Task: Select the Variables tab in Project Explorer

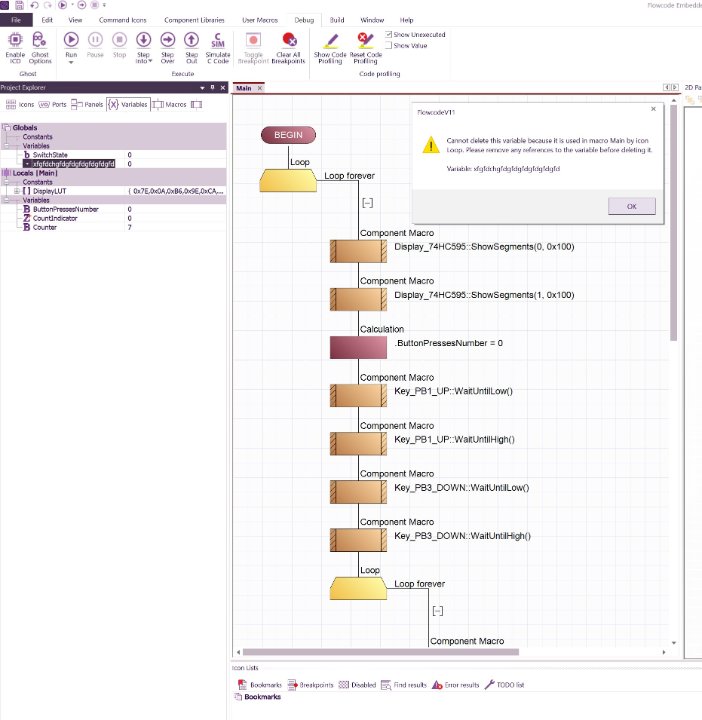Action: point(128,105)
